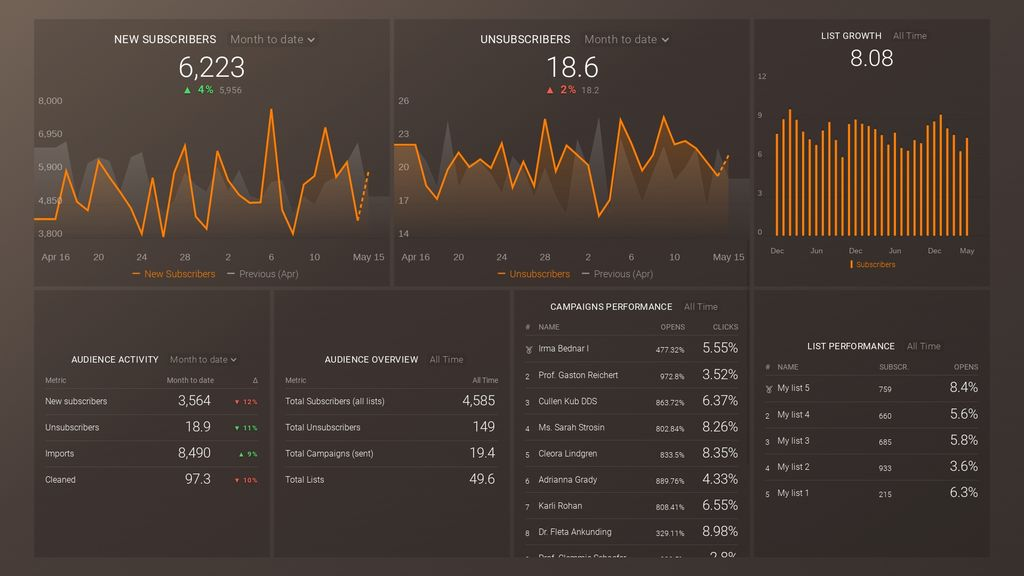Screen dimensions: 1024x576
Task: Toggle Unsubscribers legend series
Action: click(x=534, y=274)
